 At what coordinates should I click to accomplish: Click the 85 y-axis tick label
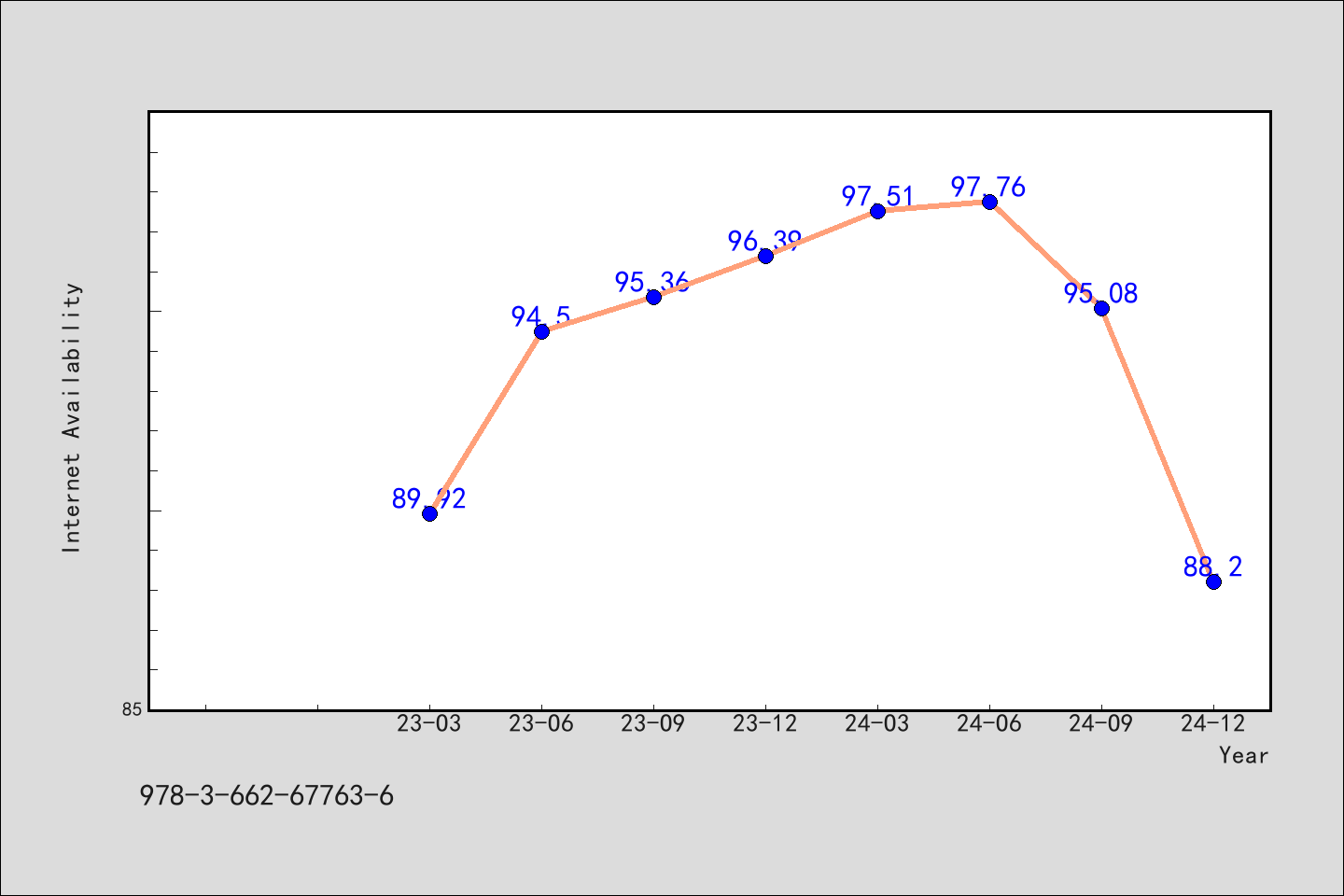point(132,710)
